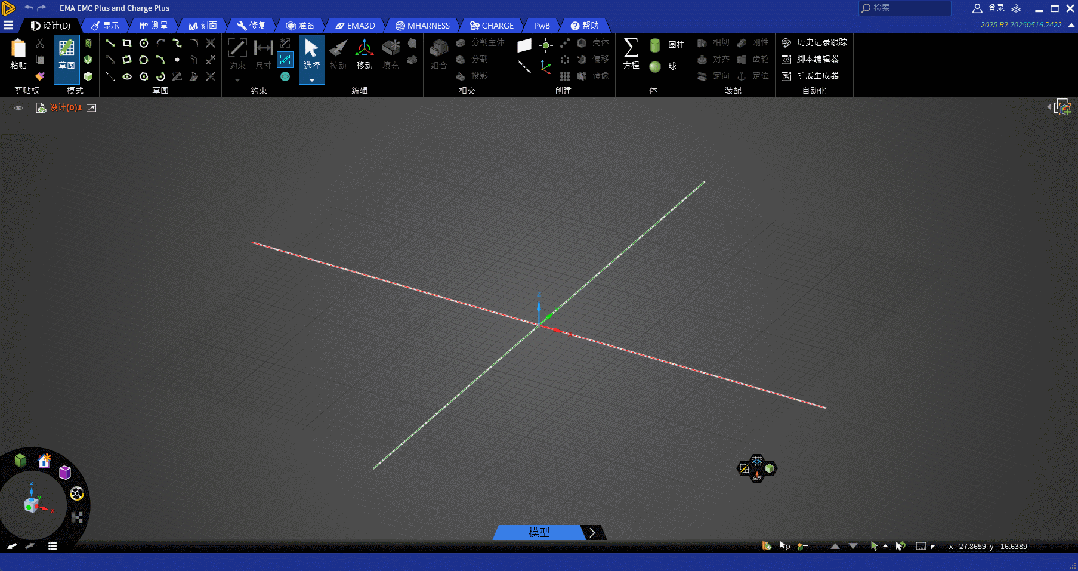Click the zoom extents icon on navigation wheel

point(77,517)
